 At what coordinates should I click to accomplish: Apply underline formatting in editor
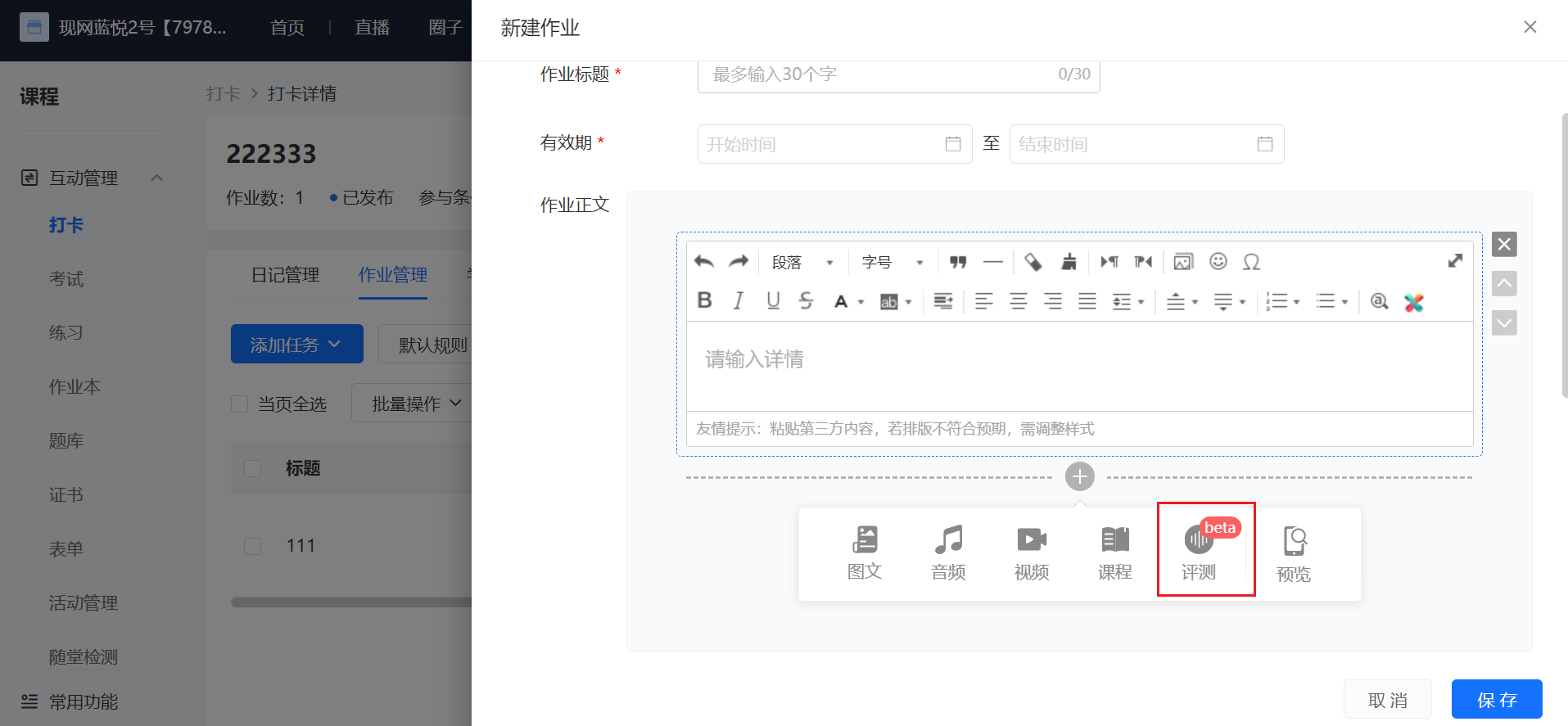pos(773,300)
